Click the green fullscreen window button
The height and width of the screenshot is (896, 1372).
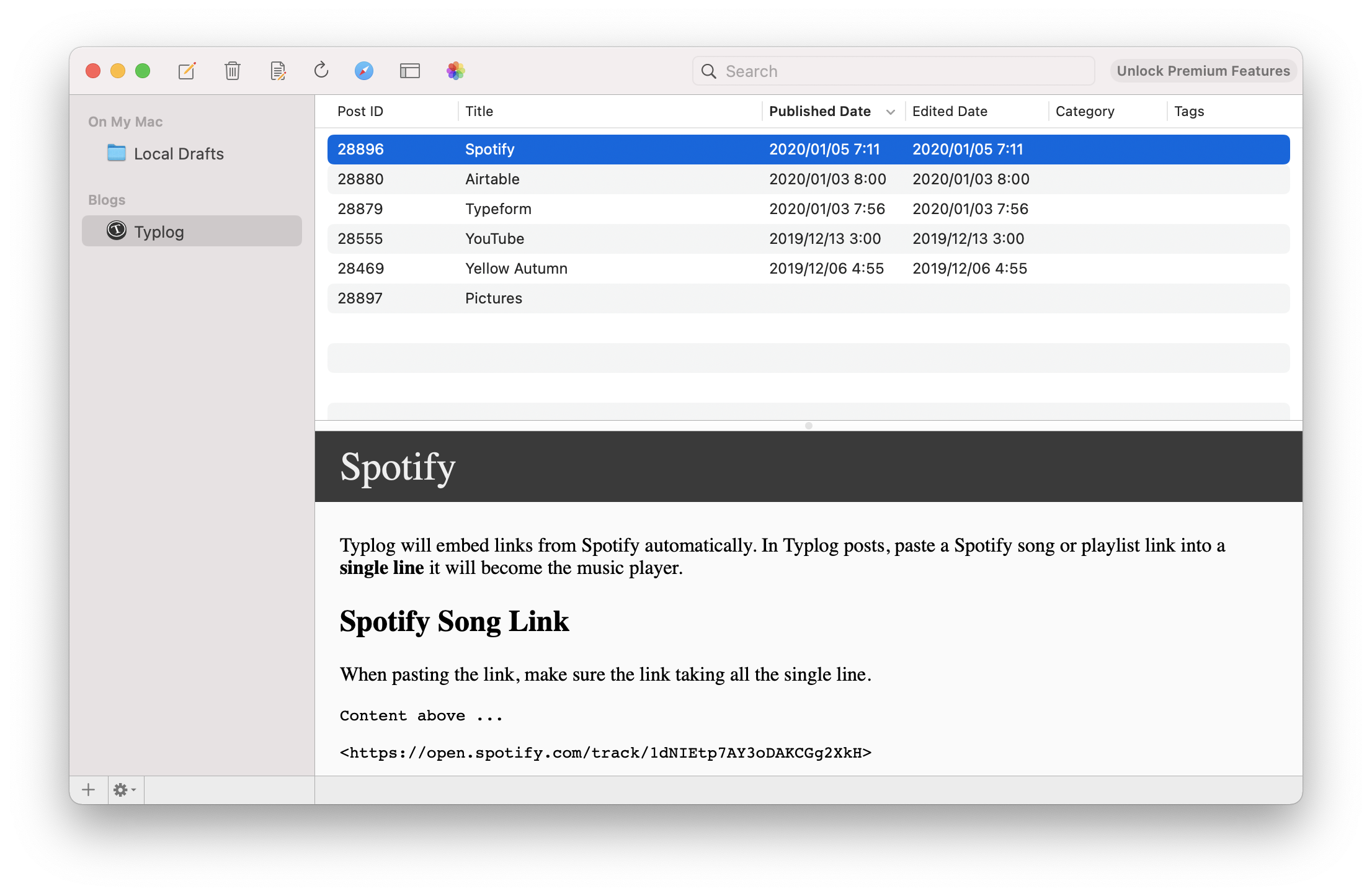[x=143, y=71]
